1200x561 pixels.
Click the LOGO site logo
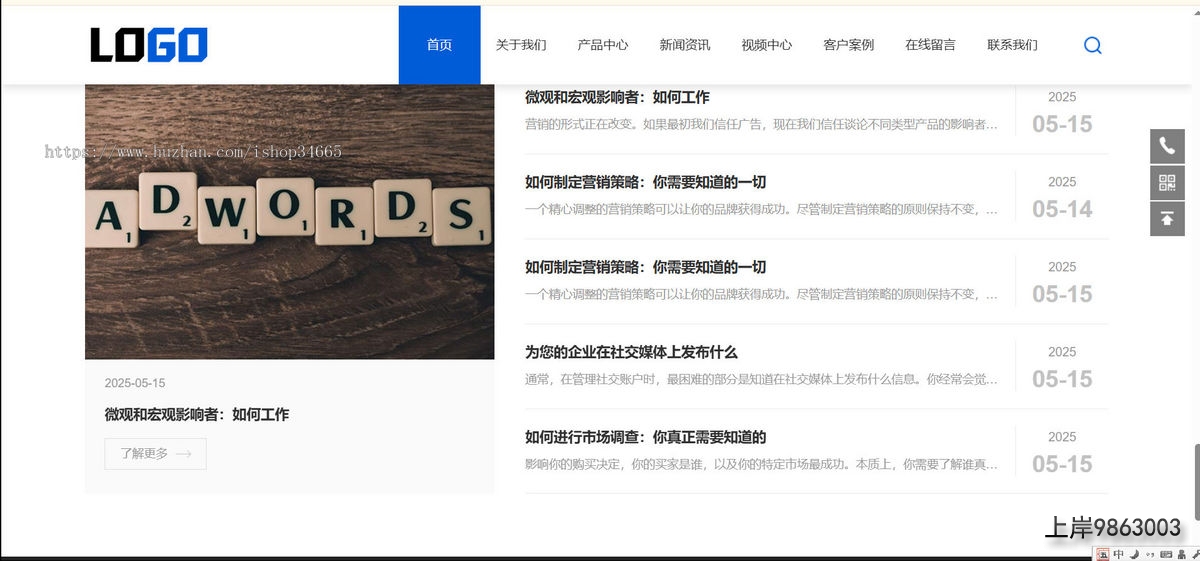click(x=149, y=45)
